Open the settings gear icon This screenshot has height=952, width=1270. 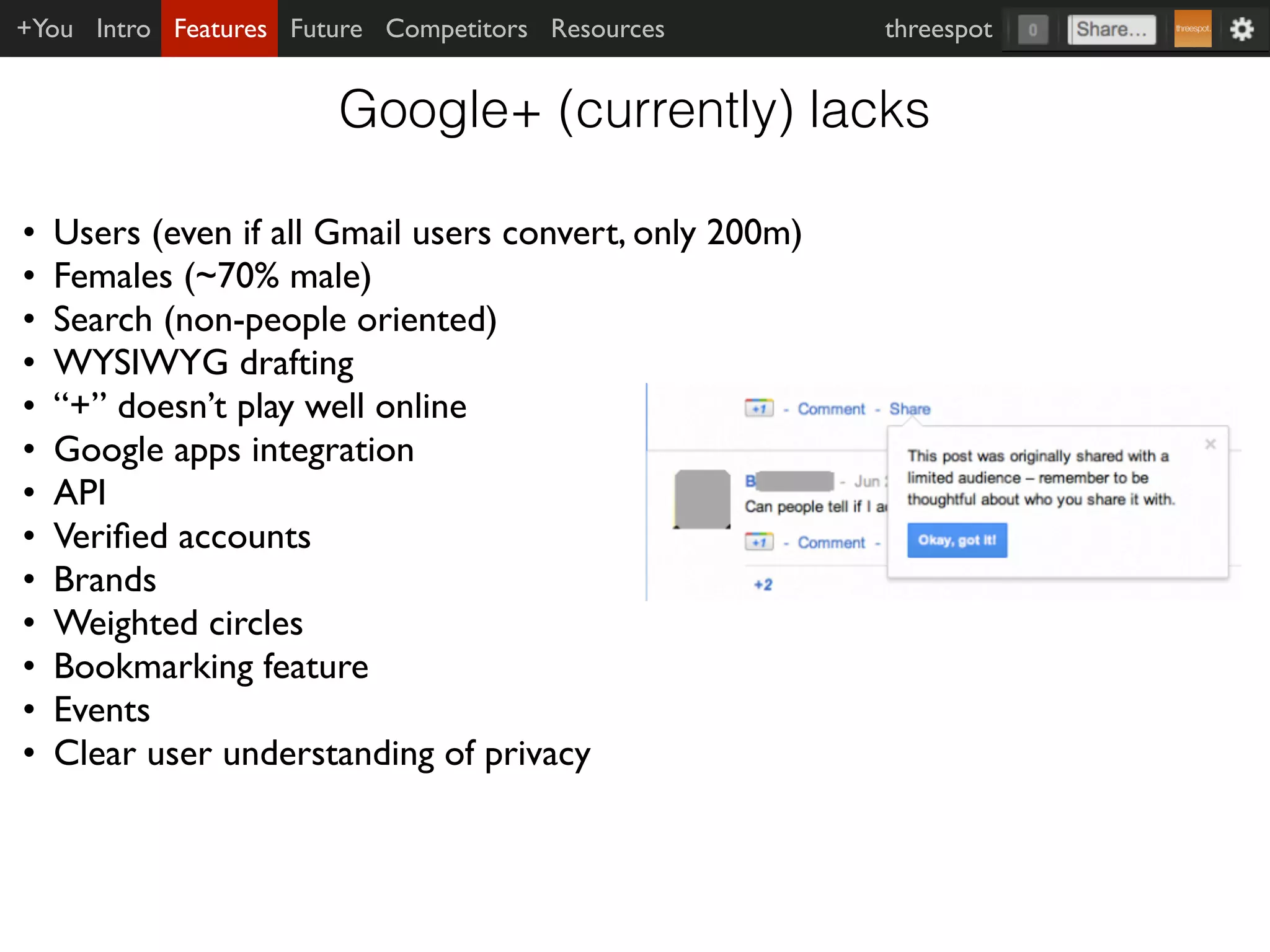(1241, 29)
